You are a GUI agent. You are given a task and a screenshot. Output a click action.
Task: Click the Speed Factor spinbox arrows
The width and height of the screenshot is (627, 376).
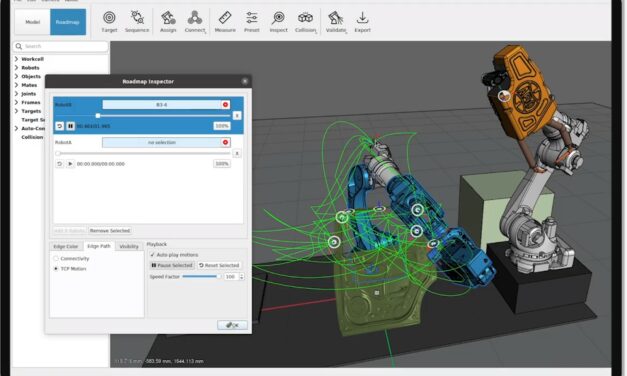(242, 276)
